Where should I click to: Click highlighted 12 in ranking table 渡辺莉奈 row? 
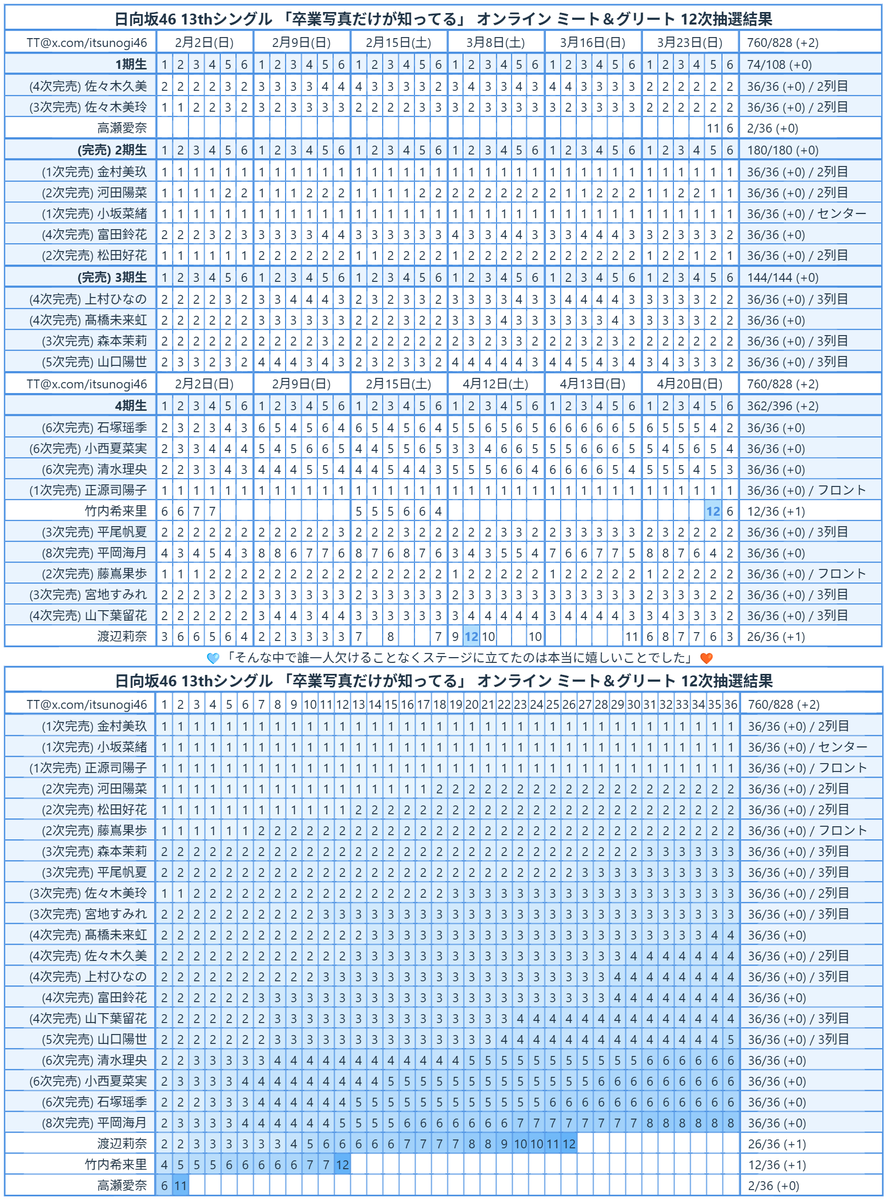click(x=569, y=1144)
